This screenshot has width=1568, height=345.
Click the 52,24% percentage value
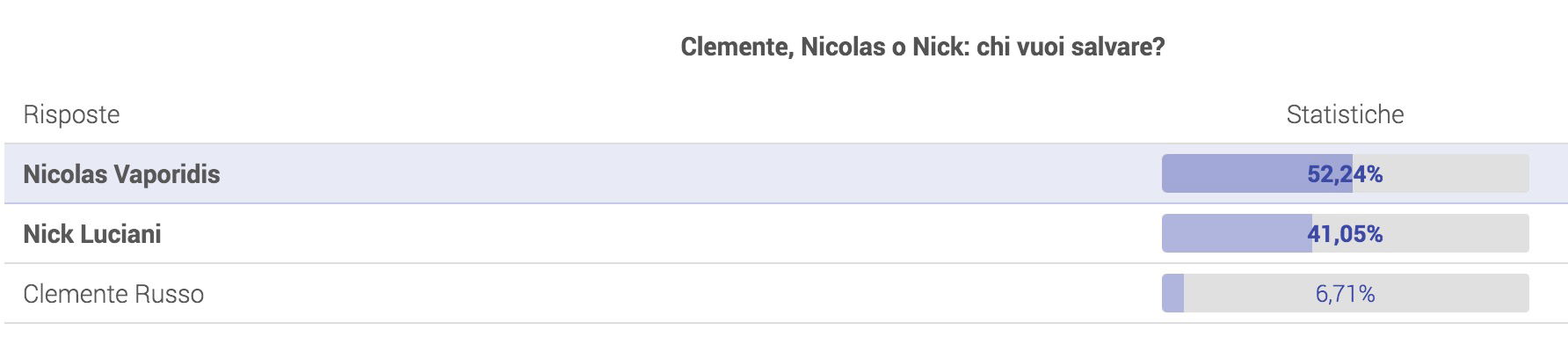tap(1345, 174)
